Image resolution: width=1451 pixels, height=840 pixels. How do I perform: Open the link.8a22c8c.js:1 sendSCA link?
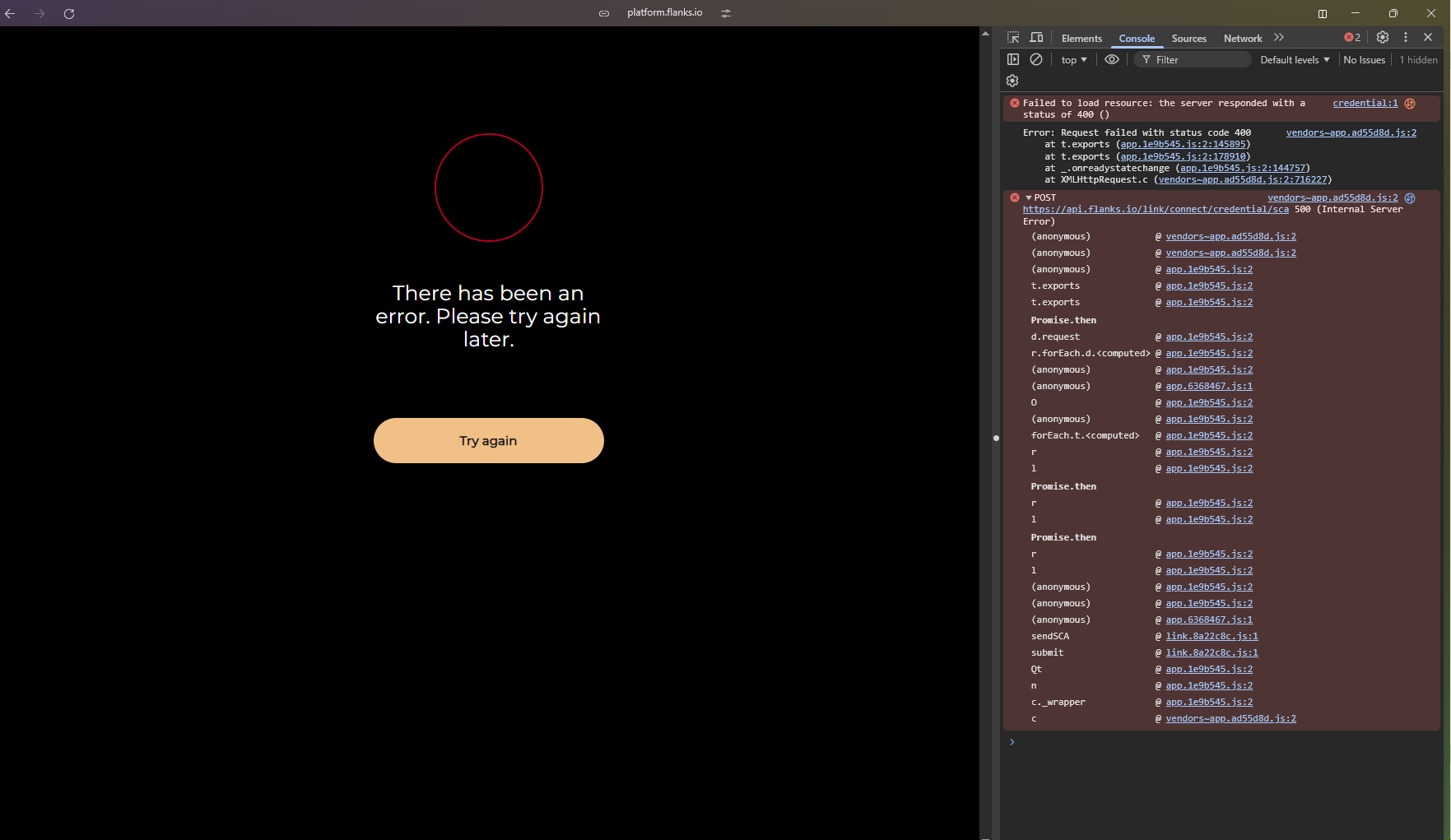click(x=1211, y=636)
